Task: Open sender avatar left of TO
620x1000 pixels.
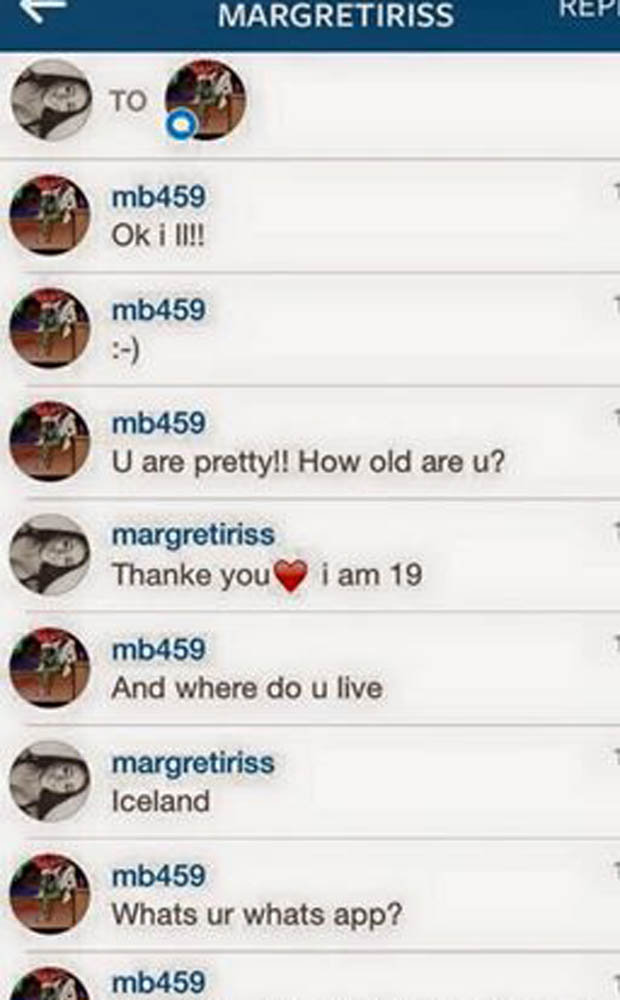Action: (52, 100)
